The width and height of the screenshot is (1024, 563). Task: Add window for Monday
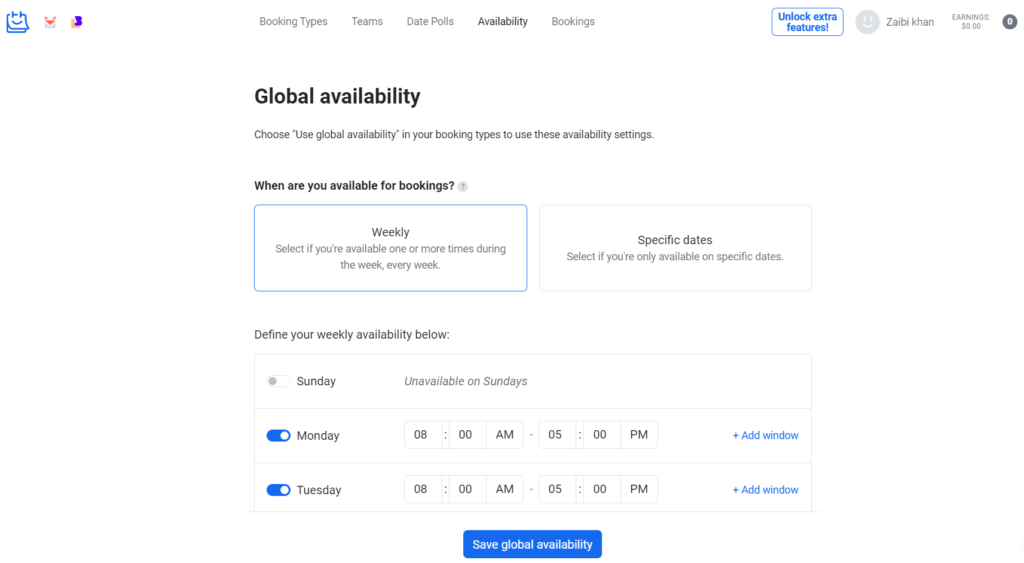point(765,435)
